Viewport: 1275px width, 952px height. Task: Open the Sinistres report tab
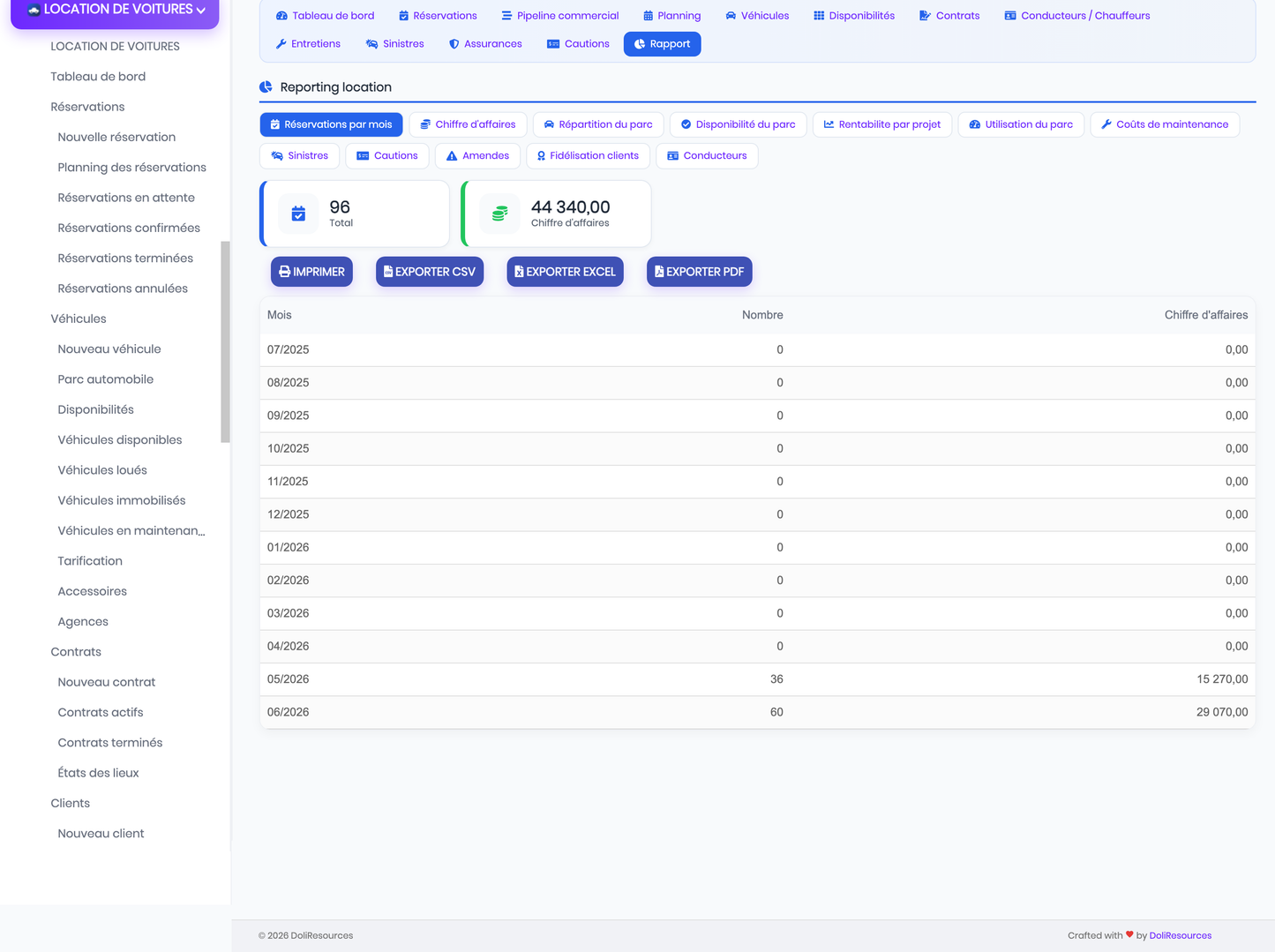(300, 156)
